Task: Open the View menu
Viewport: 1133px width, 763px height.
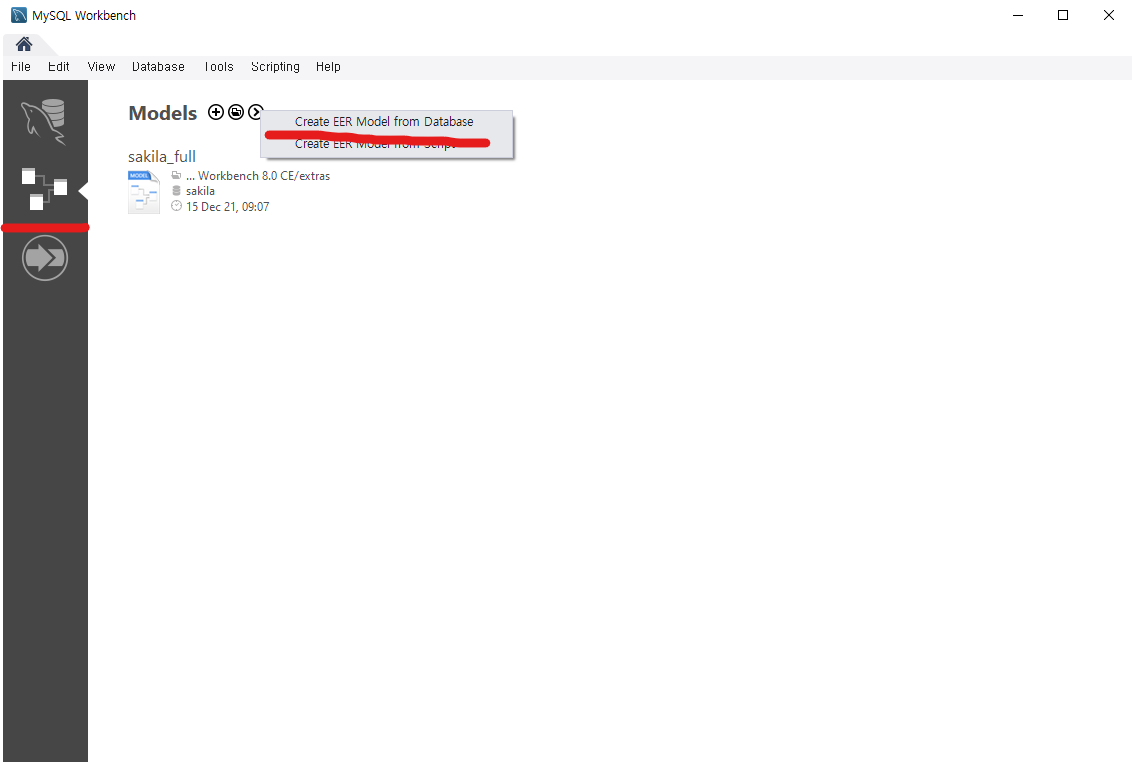Action: click(101, 66)
